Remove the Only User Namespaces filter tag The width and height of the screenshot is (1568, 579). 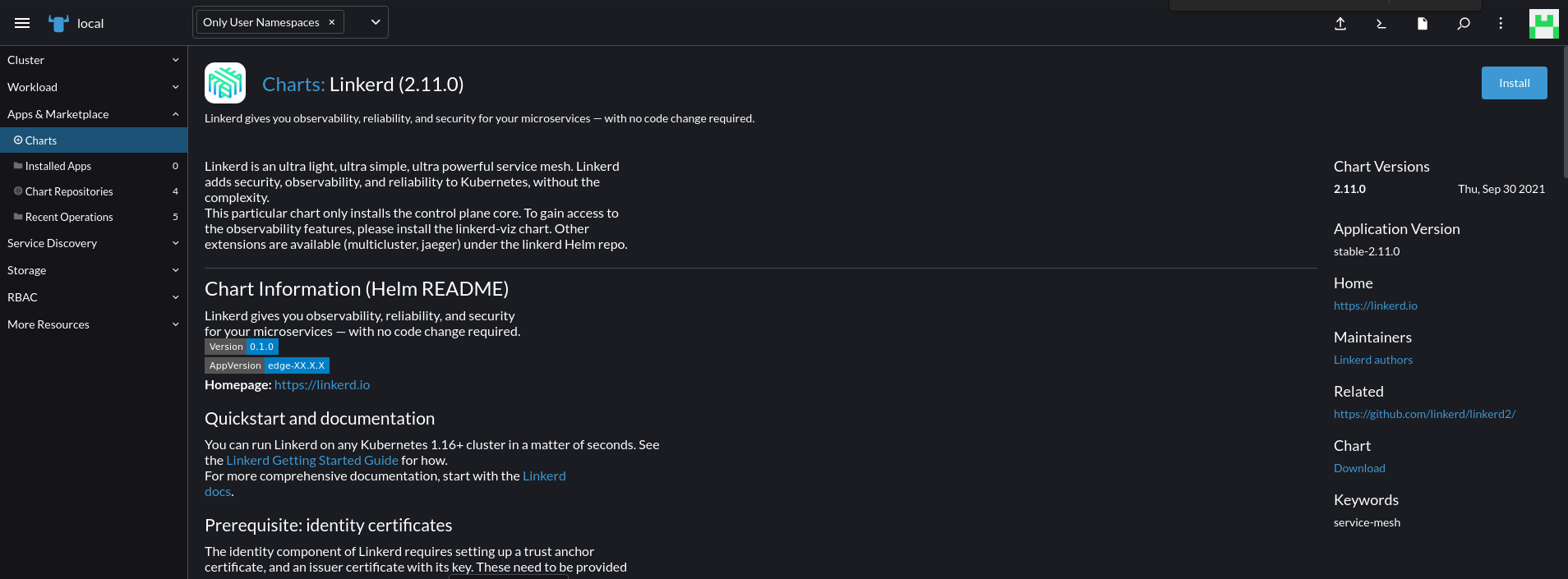click(332, 22)
